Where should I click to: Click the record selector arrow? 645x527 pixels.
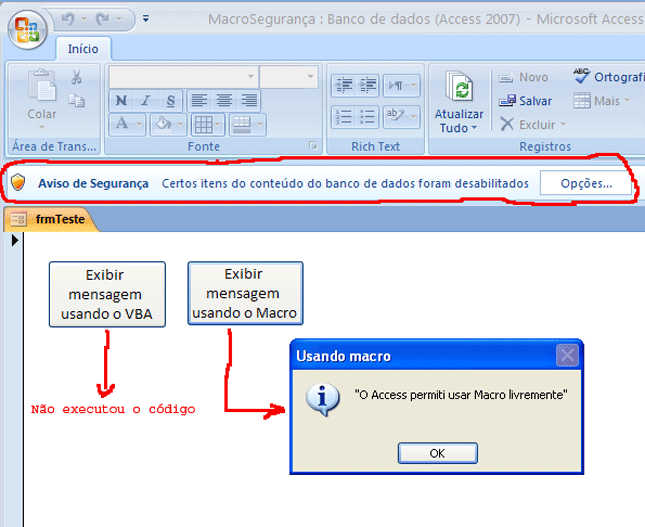[x=15, y=240]
